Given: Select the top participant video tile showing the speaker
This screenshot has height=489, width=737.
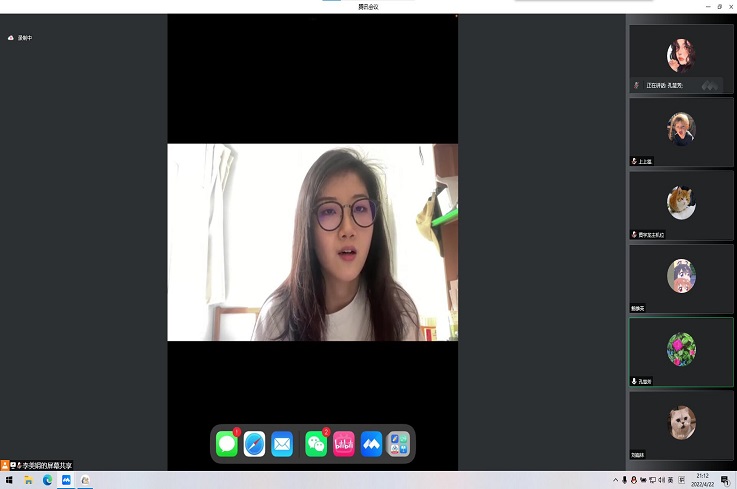Looking at the screenshot, I should 681,57.
